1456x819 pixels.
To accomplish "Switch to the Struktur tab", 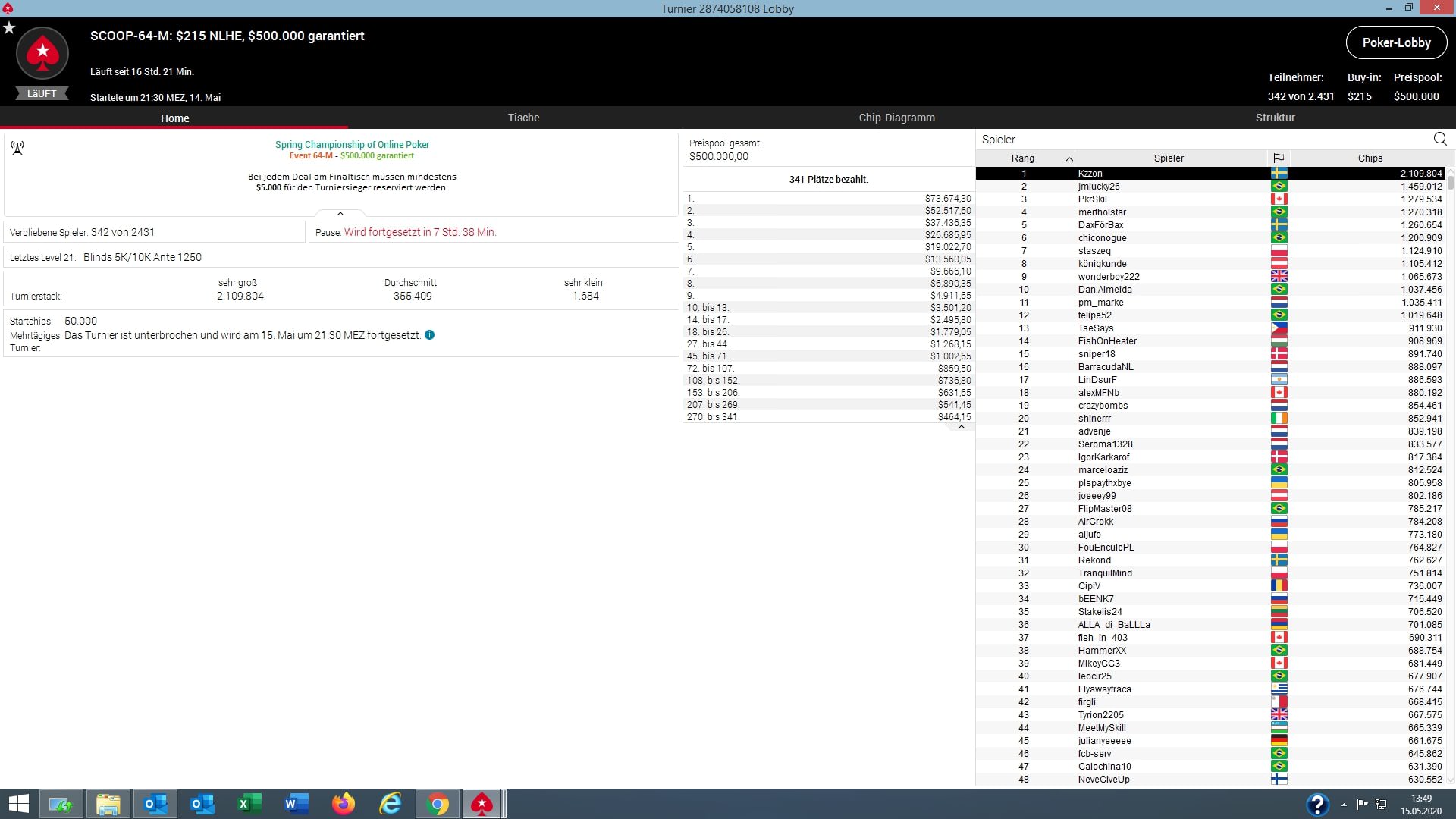I will click(1275, 118).
